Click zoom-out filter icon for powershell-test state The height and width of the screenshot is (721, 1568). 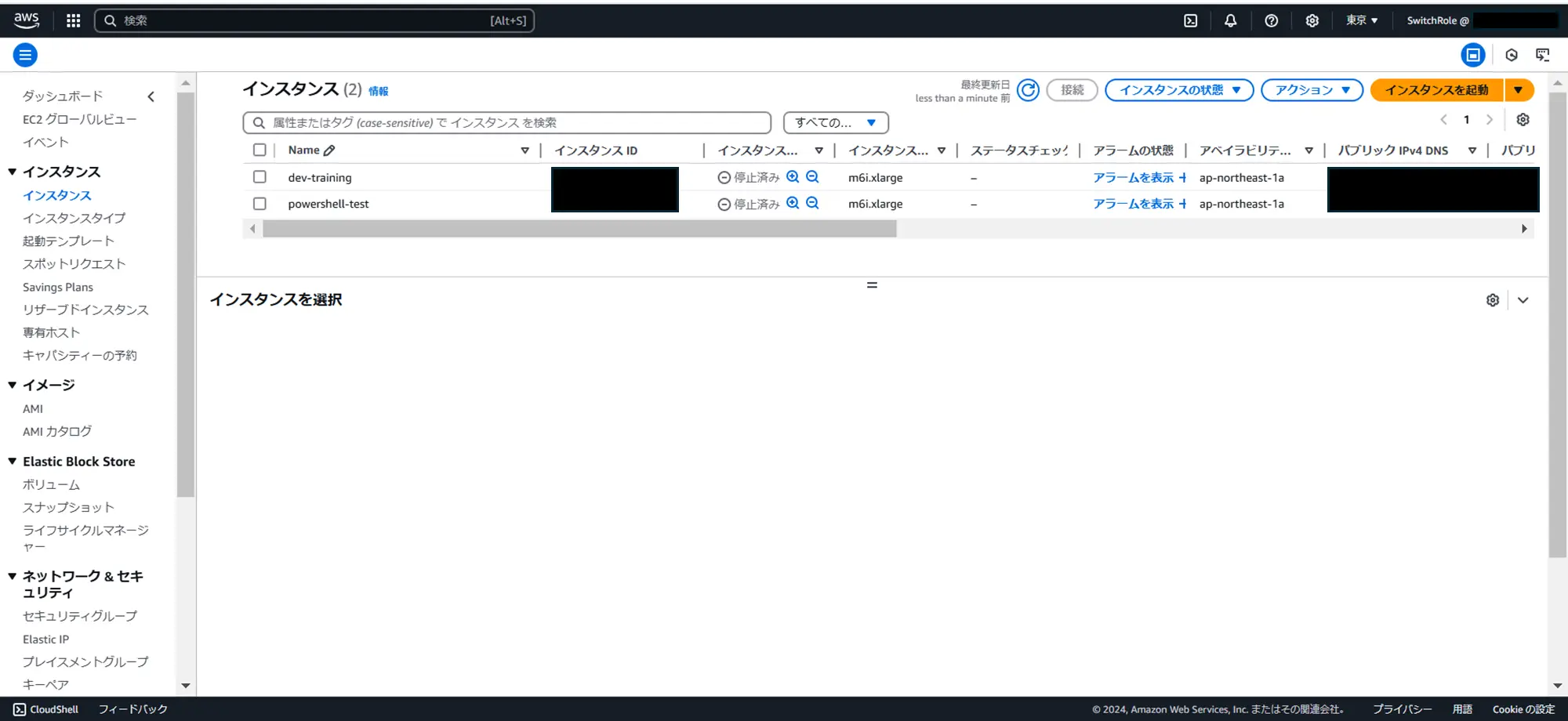coord(812,203)
